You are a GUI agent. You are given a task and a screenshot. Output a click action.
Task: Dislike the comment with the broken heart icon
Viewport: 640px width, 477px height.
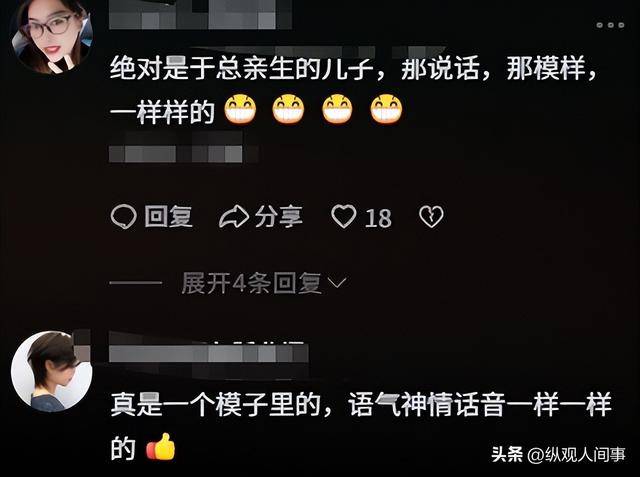(431, 217)
